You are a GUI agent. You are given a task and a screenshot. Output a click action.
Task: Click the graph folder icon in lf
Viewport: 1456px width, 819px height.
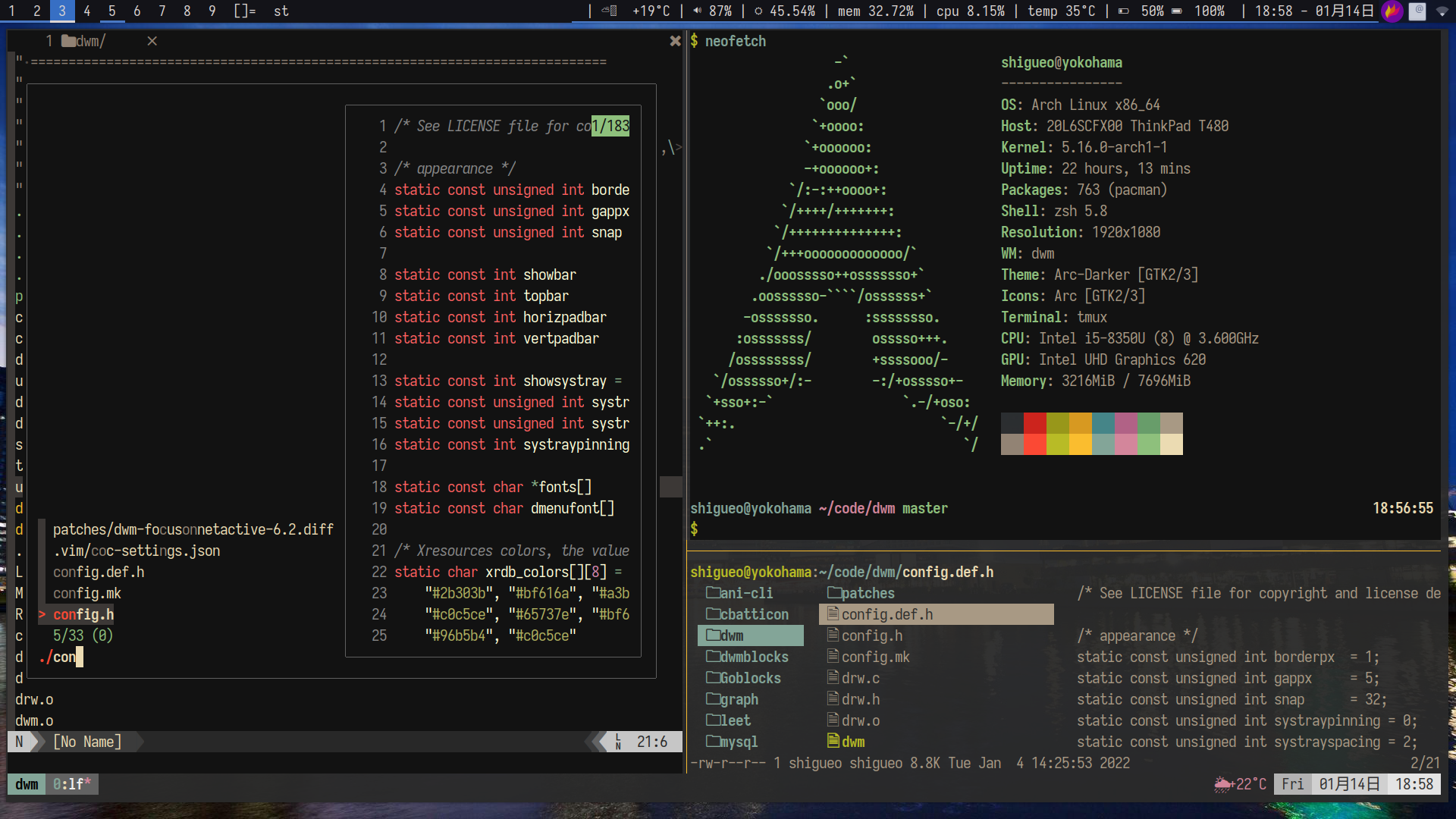[713, 699]
